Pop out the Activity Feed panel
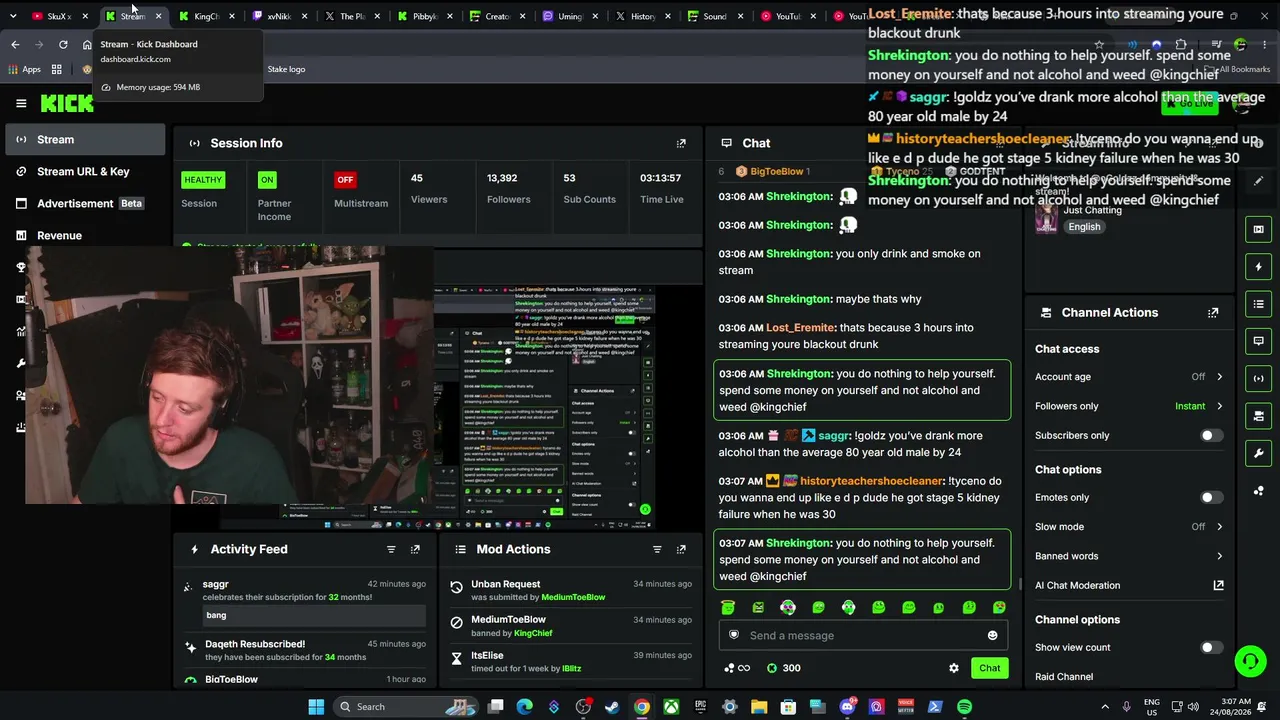This screenshot has width=1280, height=720. (415, 549)
